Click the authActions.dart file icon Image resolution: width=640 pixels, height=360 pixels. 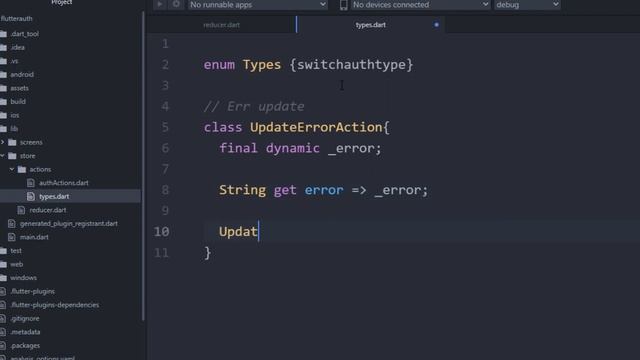click(x=31, y=183)
